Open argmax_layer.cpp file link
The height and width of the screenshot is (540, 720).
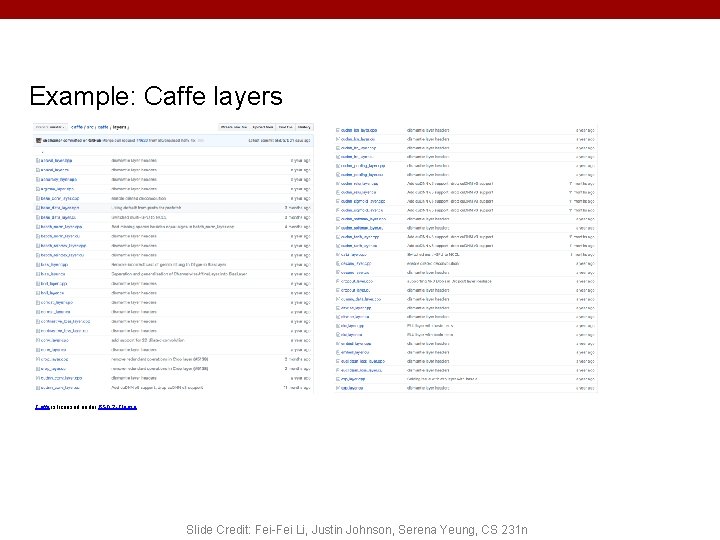[x=57, y=189]
